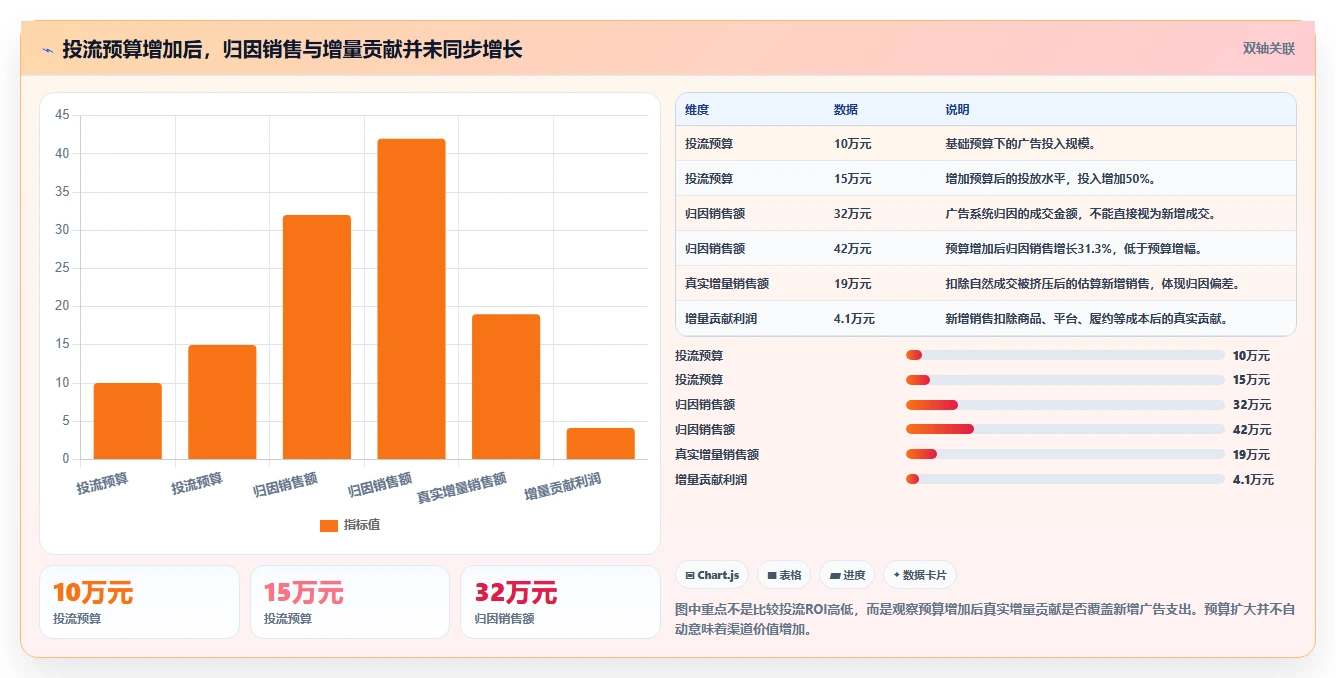
Task: Click the 45 y-axis tick label
Action: point(62,115)
